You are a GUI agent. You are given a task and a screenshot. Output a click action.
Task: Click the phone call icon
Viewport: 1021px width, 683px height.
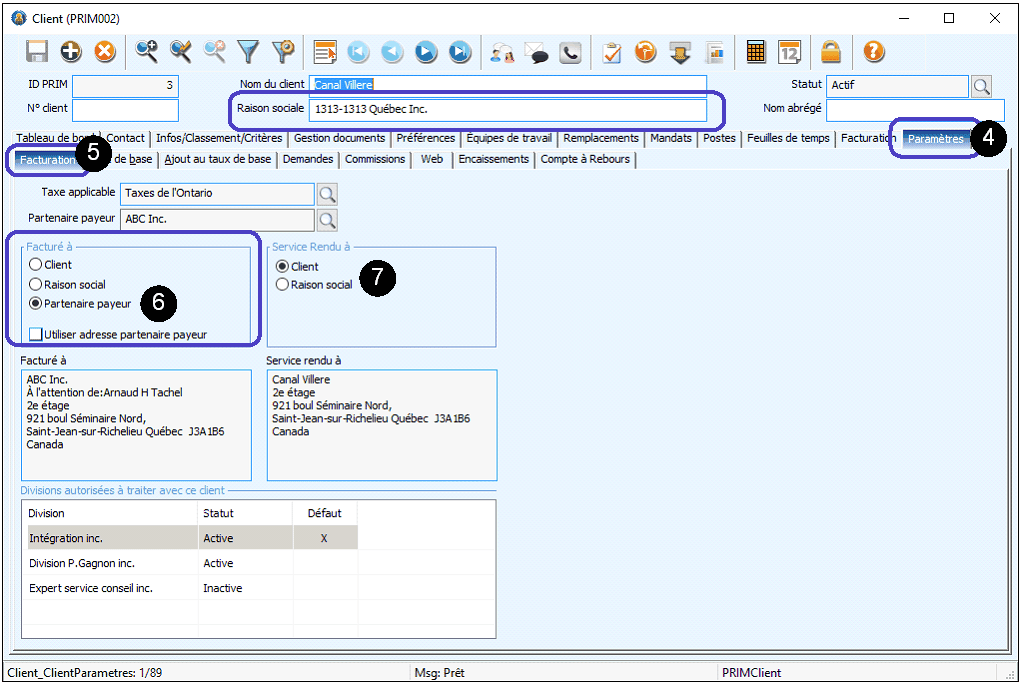coord(570,51)
